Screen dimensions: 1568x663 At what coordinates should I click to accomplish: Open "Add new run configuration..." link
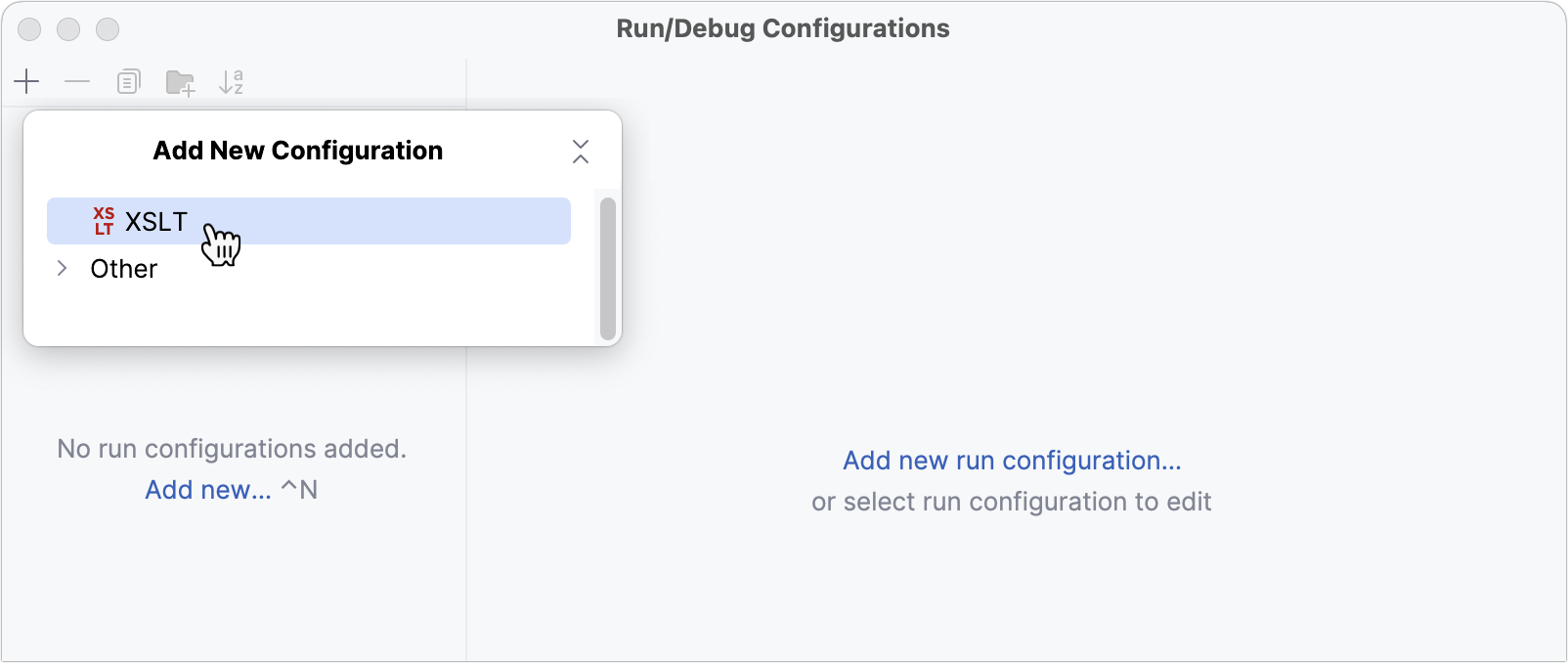1012,461
